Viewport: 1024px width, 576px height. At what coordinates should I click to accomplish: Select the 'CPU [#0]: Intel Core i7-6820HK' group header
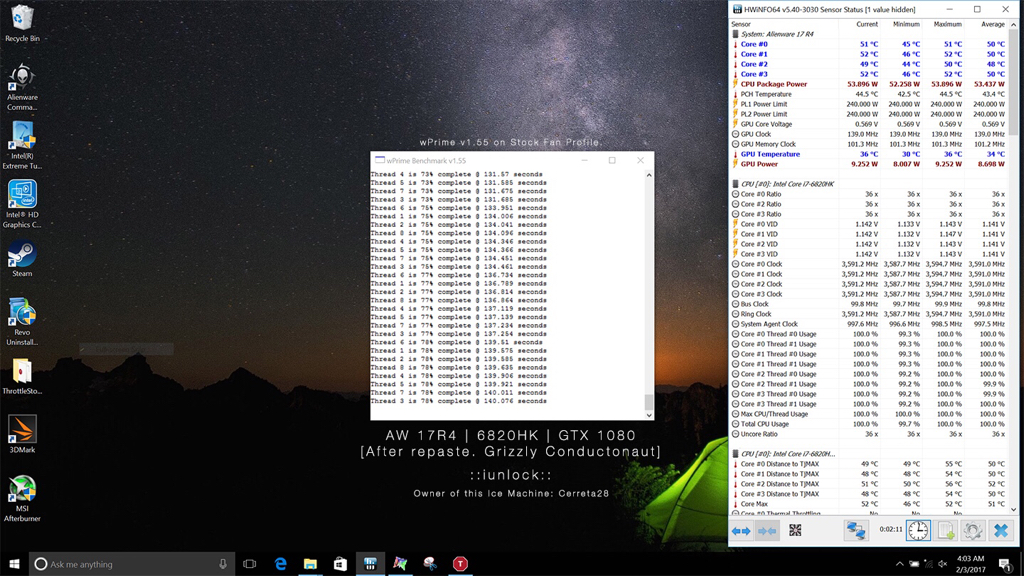(x=869, y=184)
